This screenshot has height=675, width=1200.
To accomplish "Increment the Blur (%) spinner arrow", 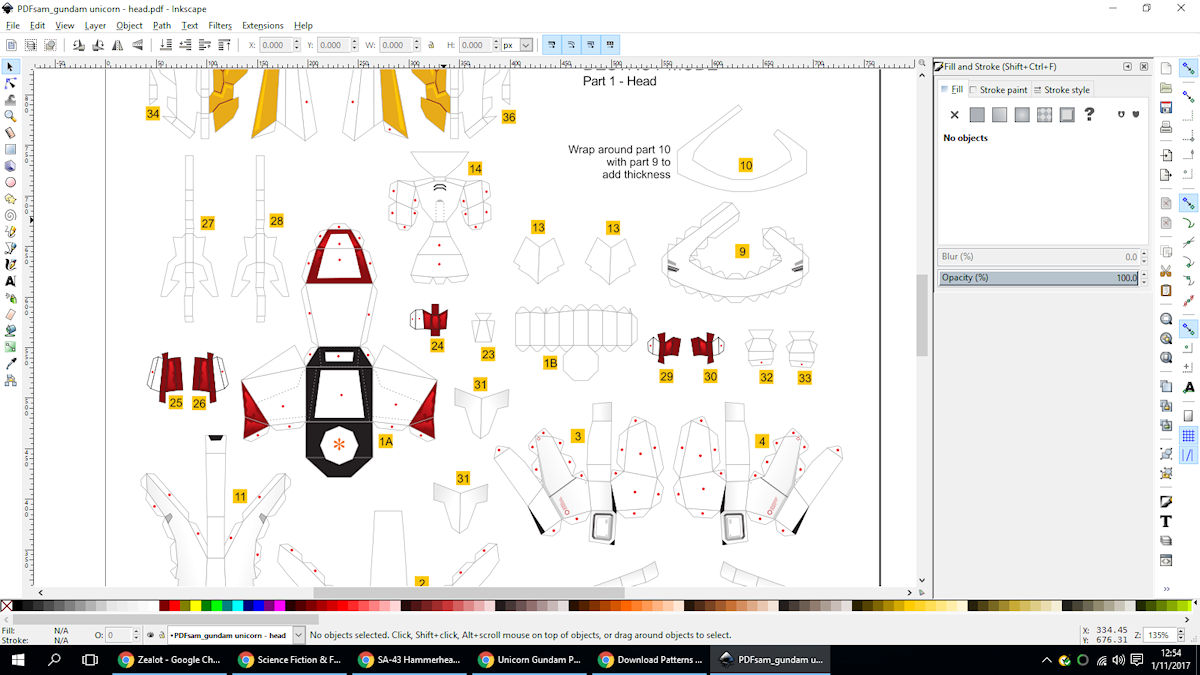I will pyautogui.click(x=1145, y=254).
